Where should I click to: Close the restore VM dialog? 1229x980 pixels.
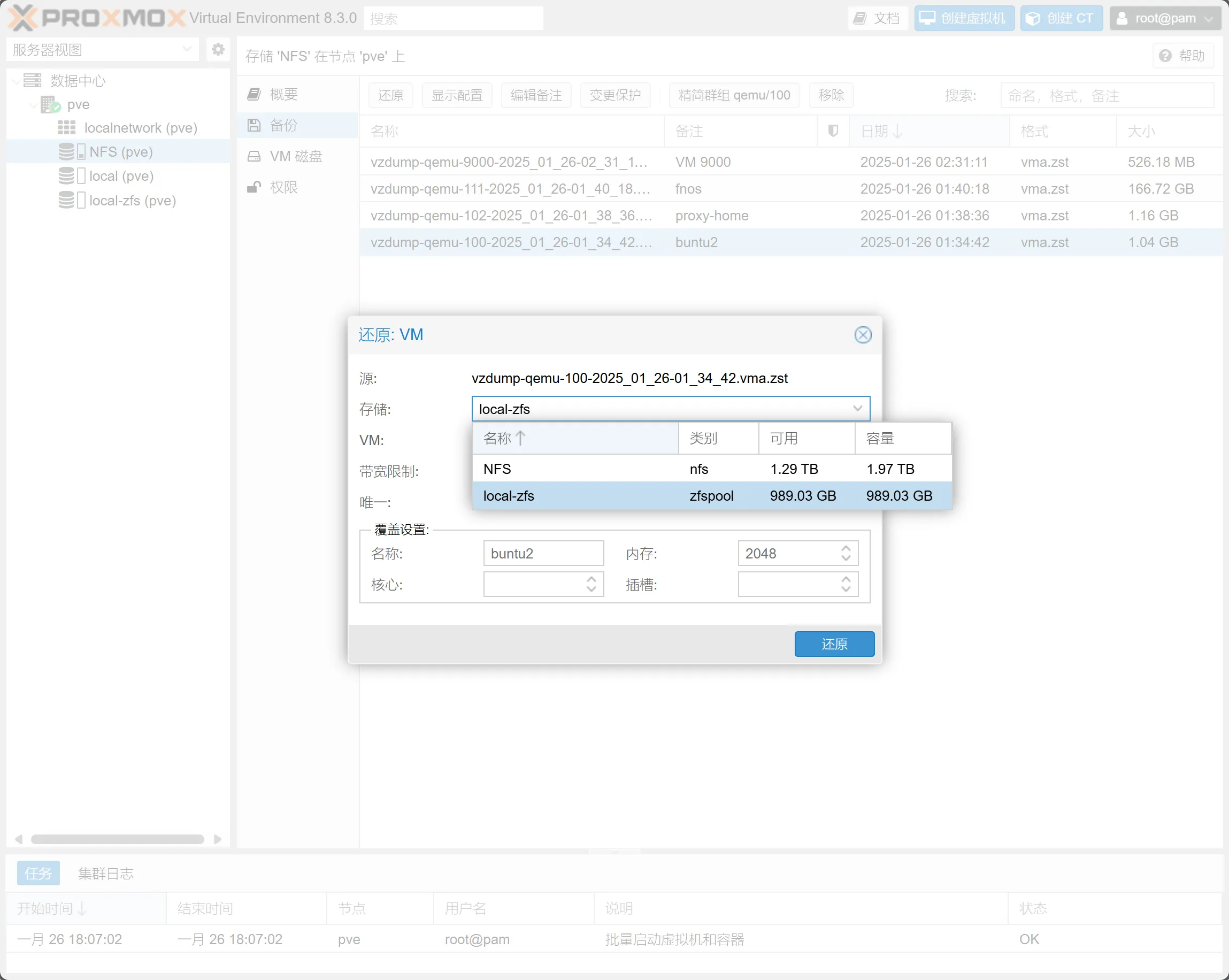863,335
